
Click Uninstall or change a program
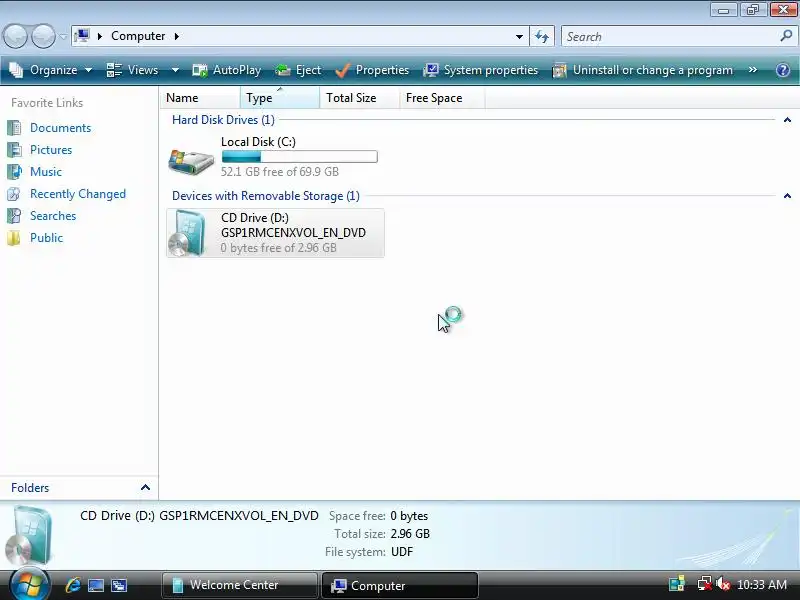pos(643,70)
